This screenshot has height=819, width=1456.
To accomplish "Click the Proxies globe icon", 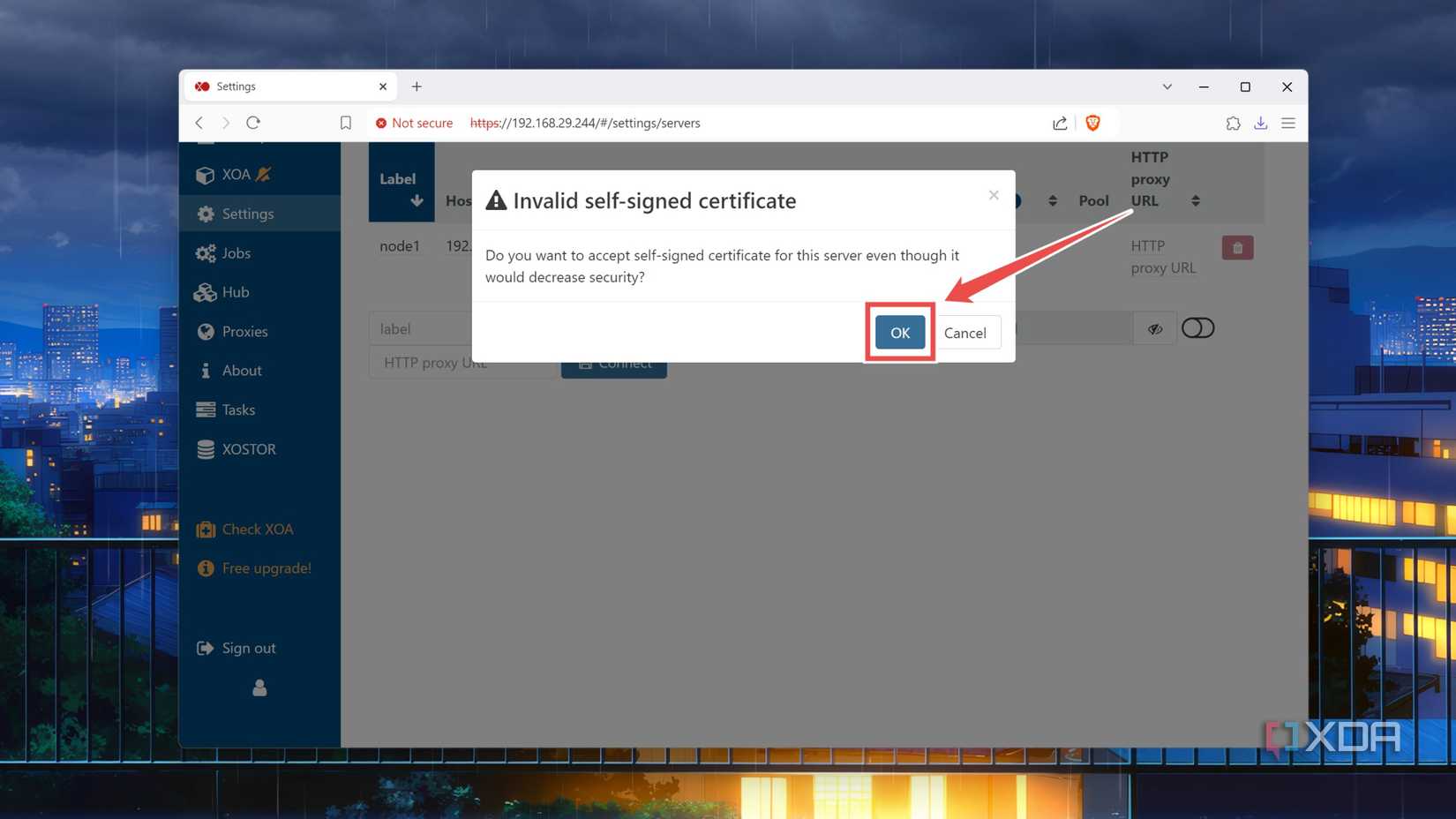I will click(206, 332).
